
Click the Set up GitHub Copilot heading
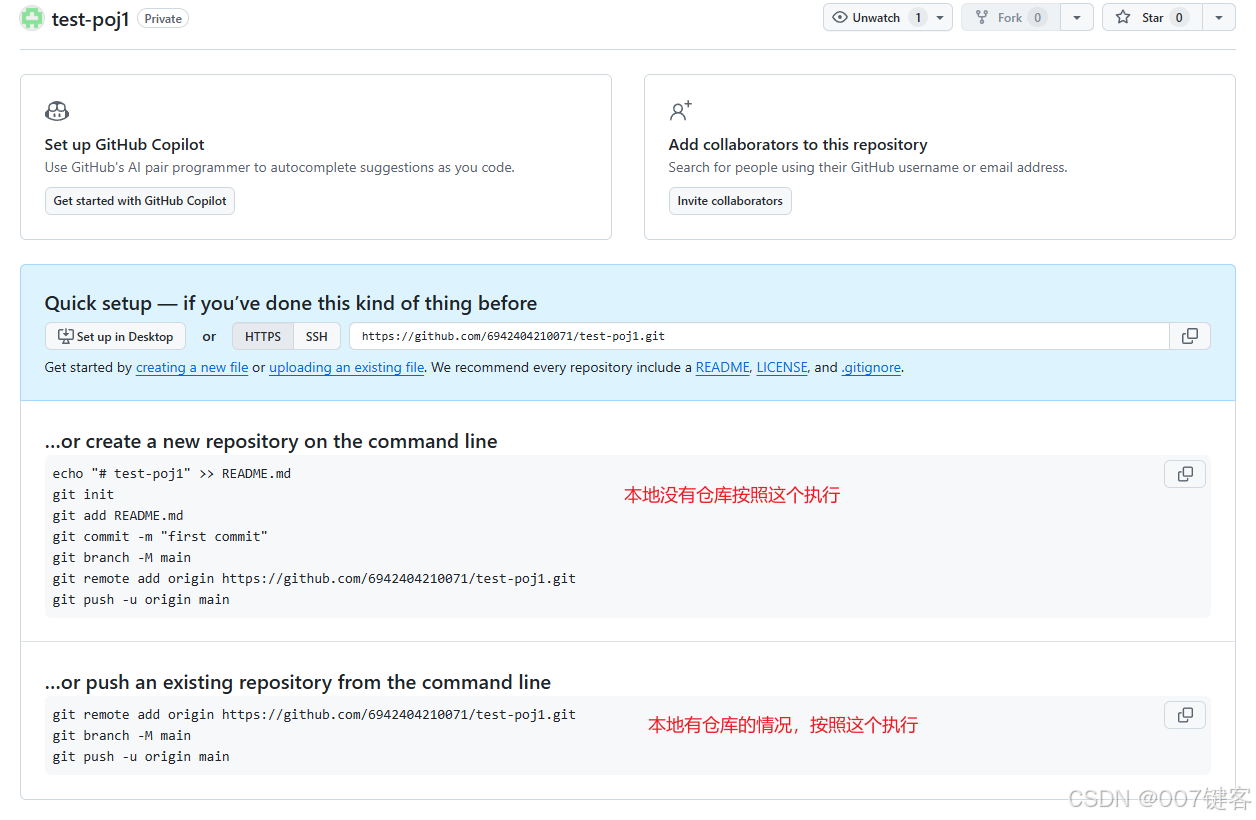click(x=125, y=145)
